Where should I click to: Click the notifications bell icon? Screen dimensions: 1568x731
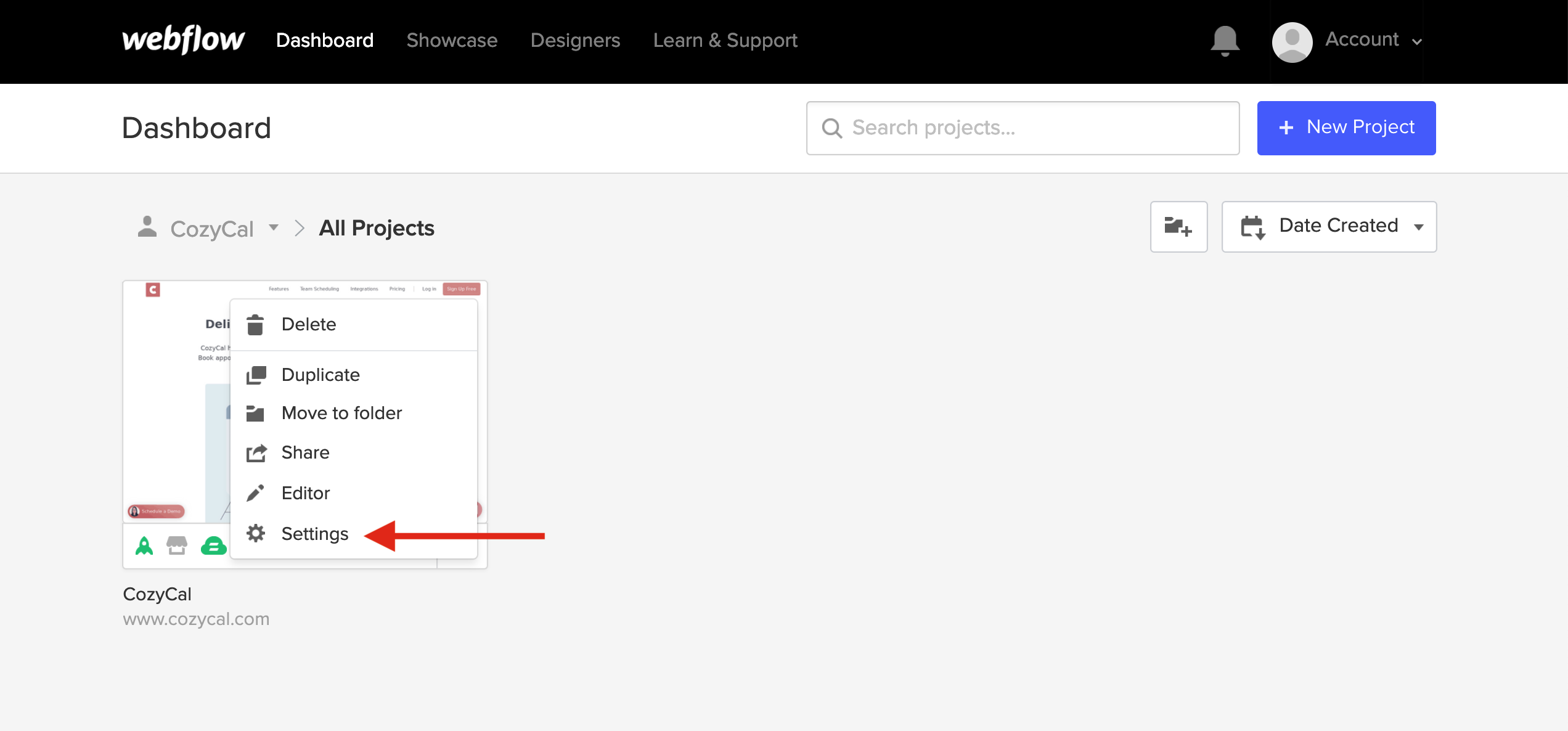pos(1225,41)
